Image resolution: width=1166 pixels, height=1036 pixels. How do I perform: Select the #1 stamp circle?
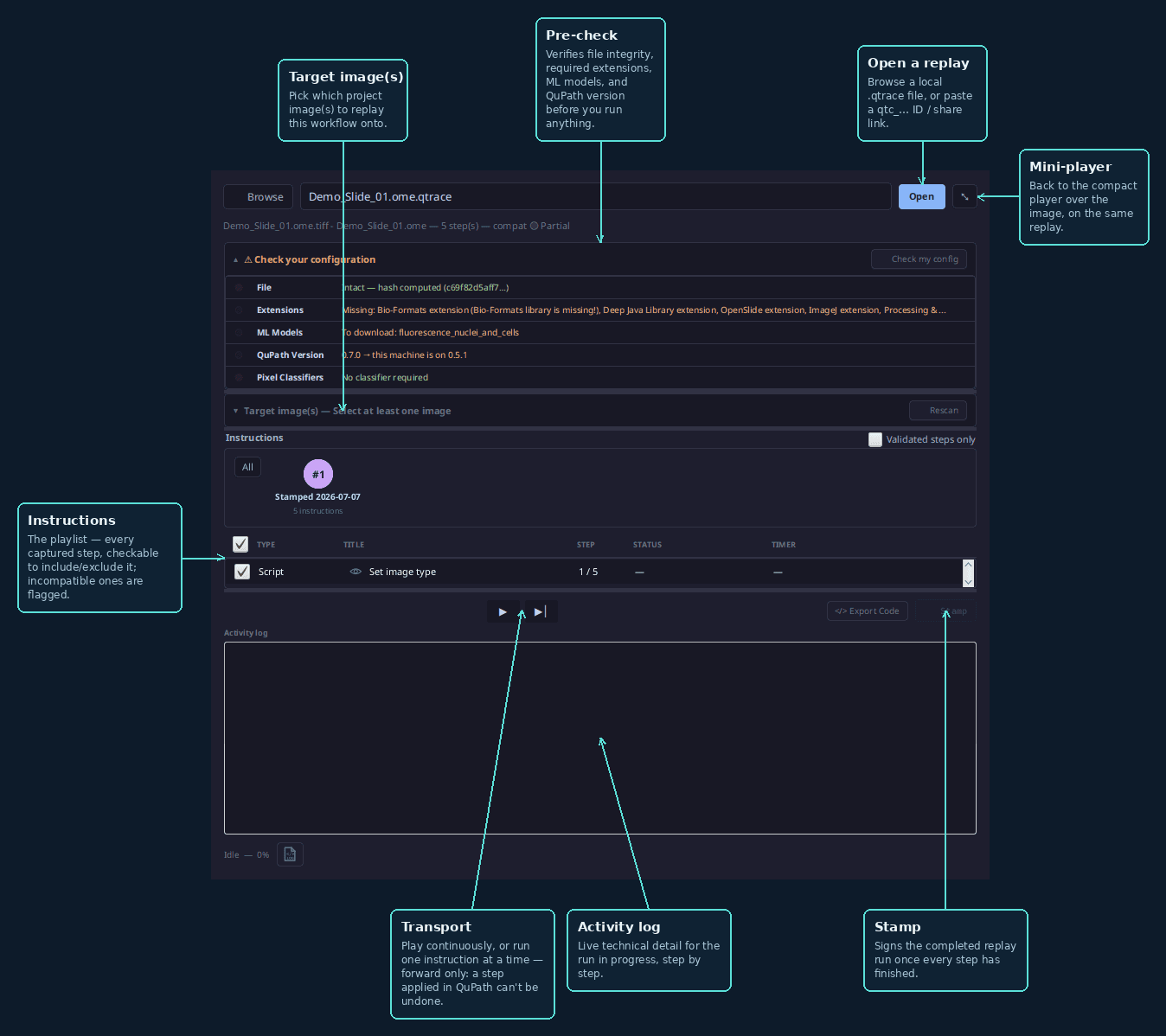click(x=318, y=474)
